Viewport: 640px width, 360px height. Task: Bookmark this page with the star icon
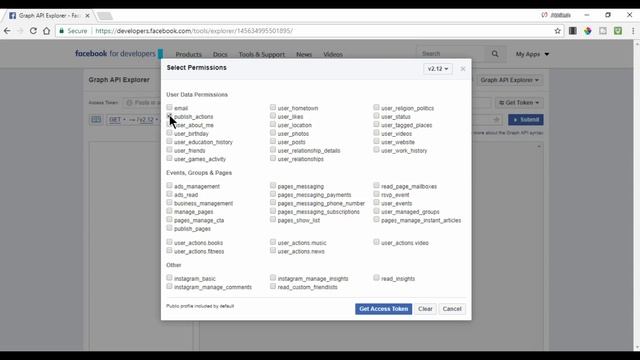click(558, 31)
